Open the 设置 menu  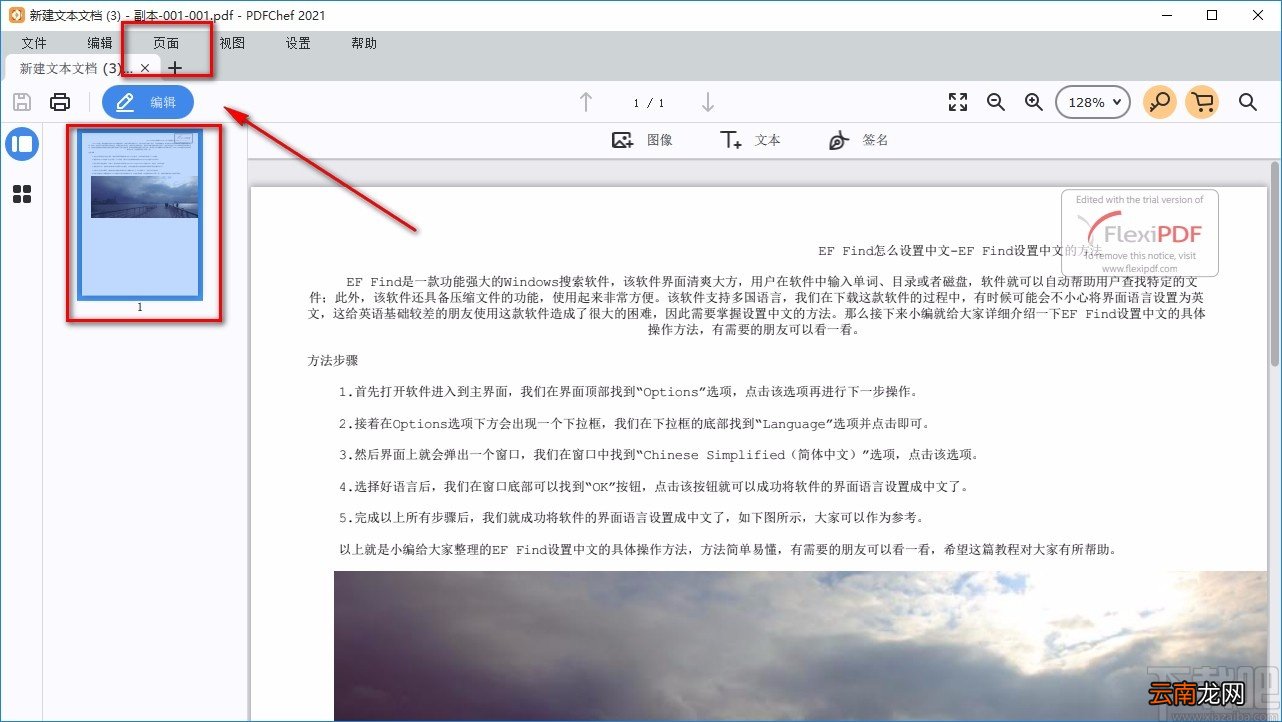click(x=298, y=43)
